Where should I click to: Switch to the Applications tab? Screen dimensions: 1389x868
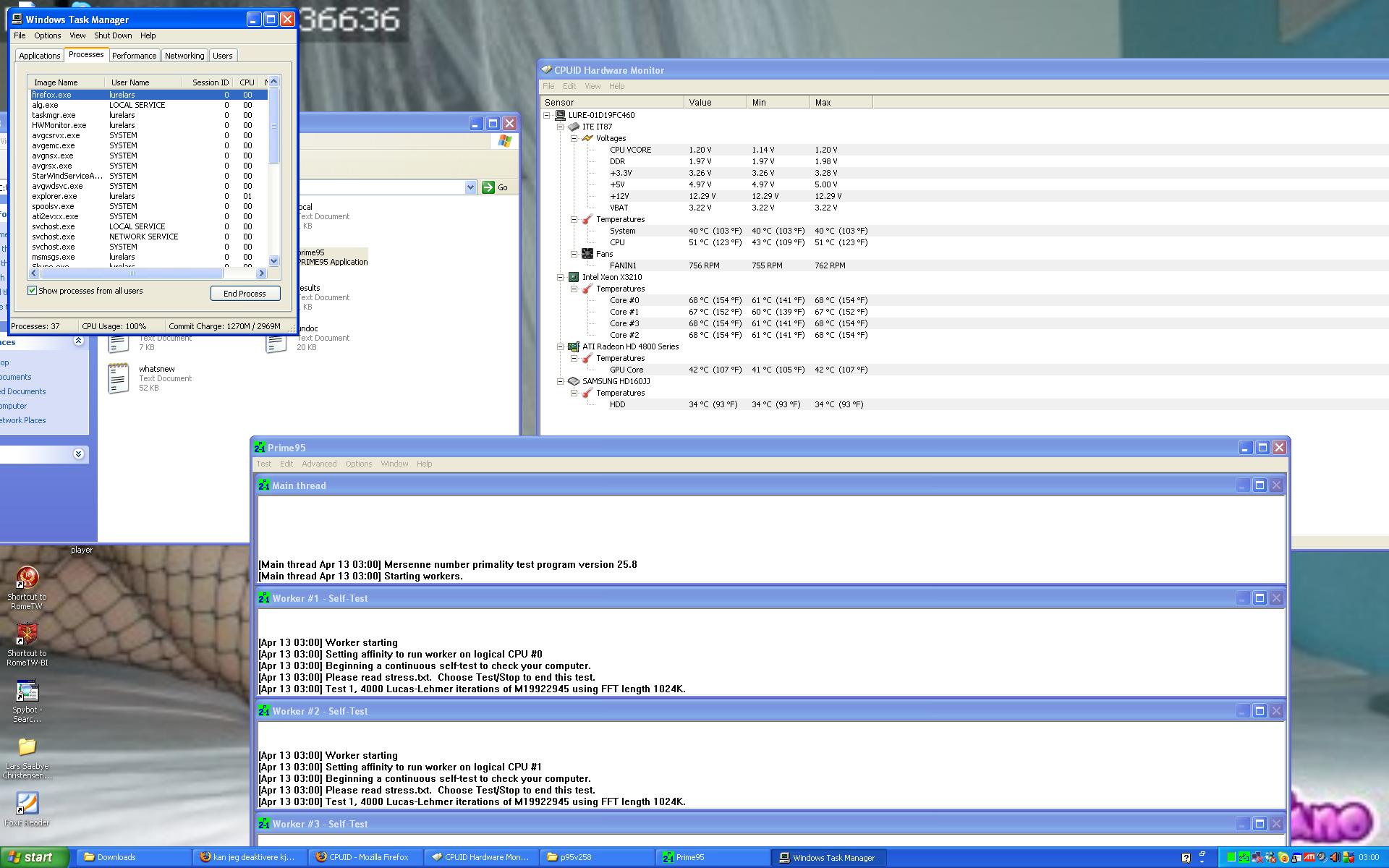[40, 56]
